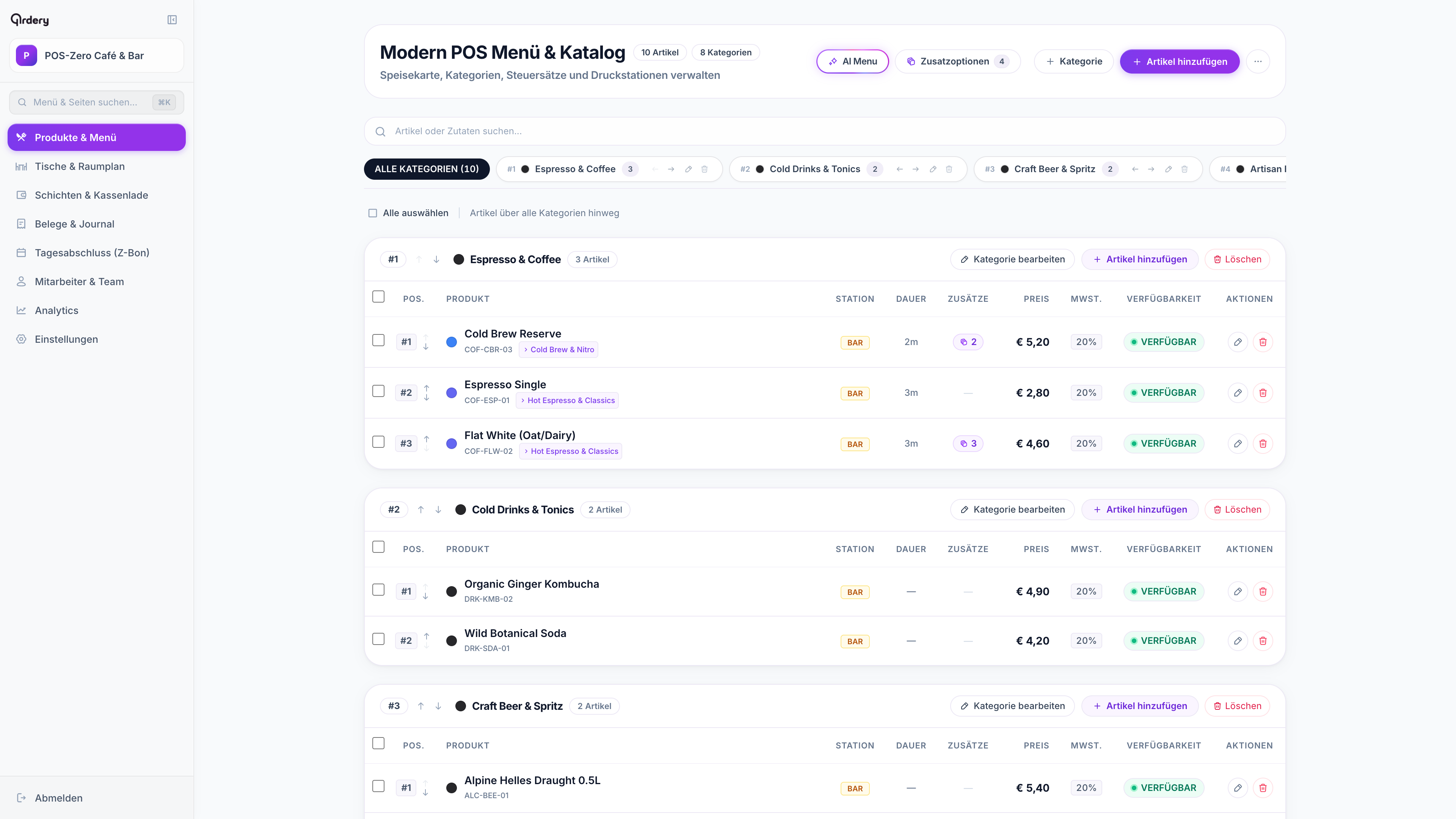Select all items in Craft Beer & Spritz table
The width and height of the screenshot is (1456, 819).
pos(378,743)
